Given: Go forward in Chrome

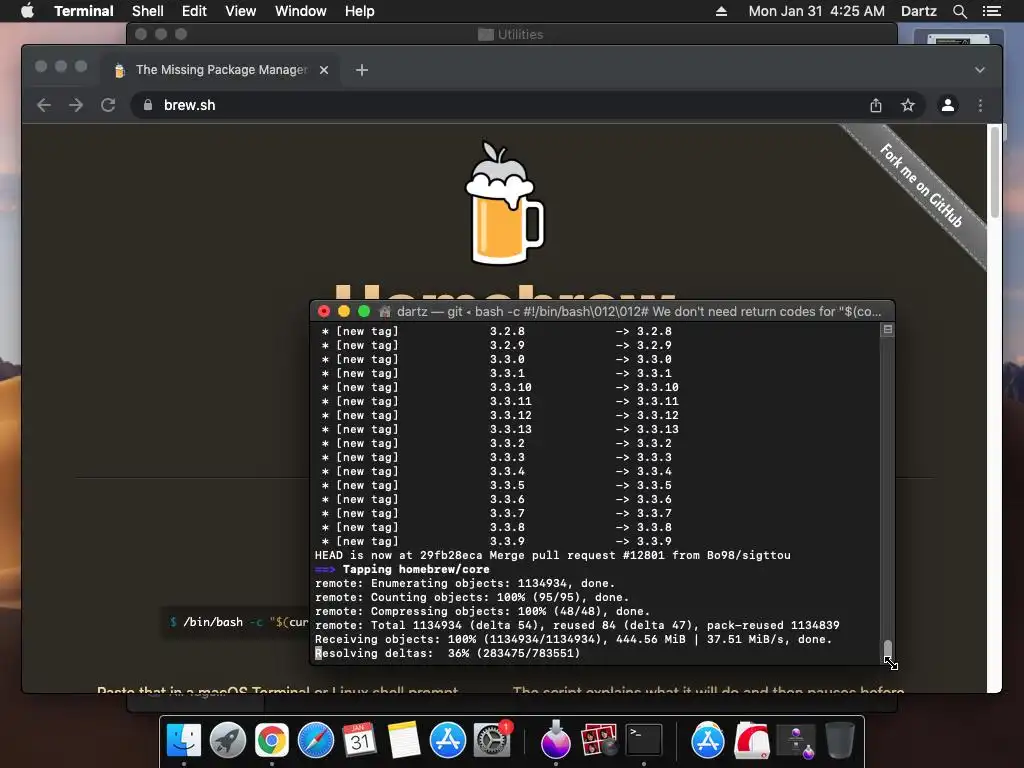Looking at the screenshot, I should coord(76,105).
